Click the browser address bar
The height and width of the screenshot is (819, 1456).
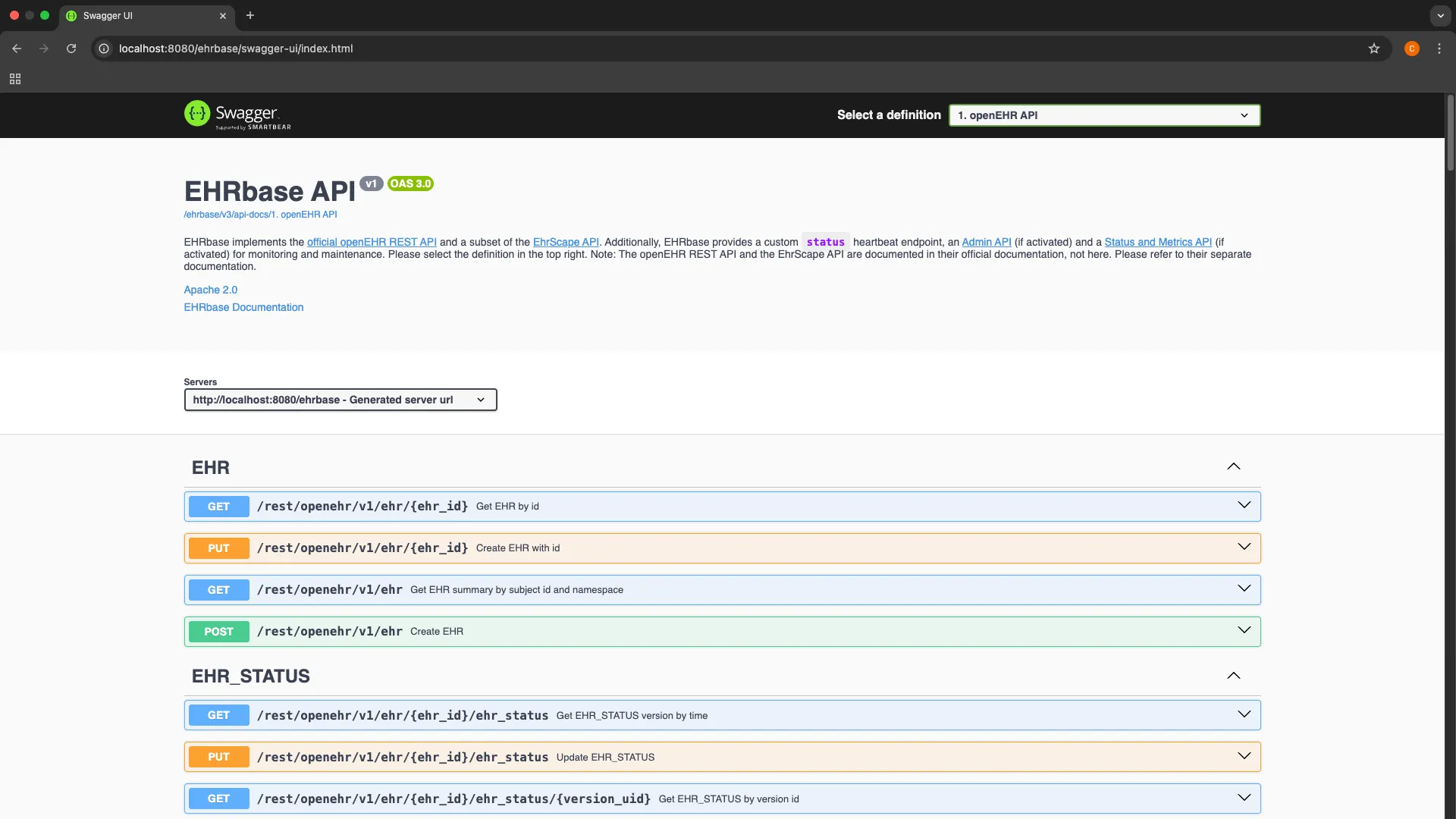(455, 49)
